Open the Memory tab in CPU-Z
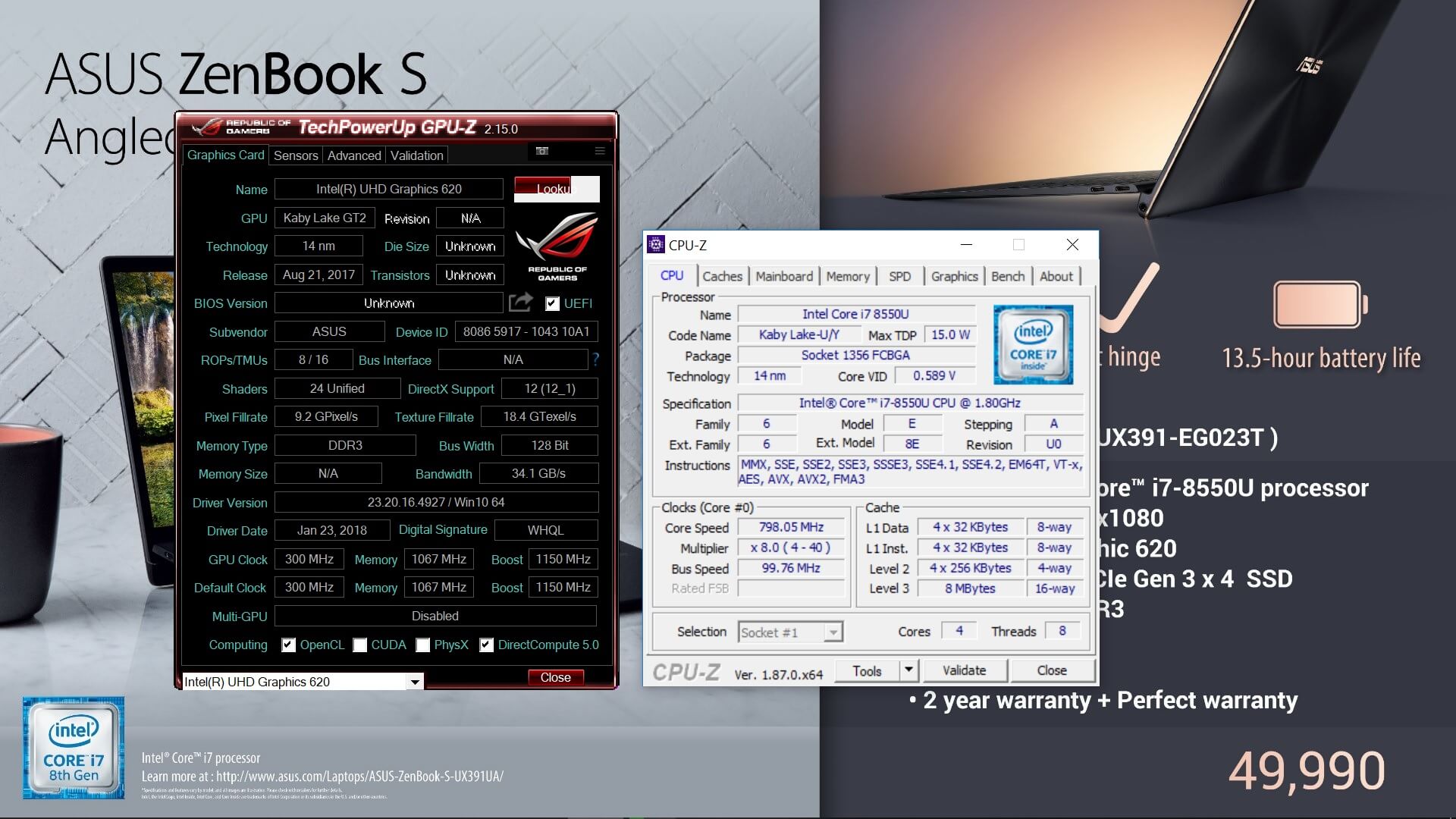Viewport: 1456px width, 819px height. [x=848, y=276]
